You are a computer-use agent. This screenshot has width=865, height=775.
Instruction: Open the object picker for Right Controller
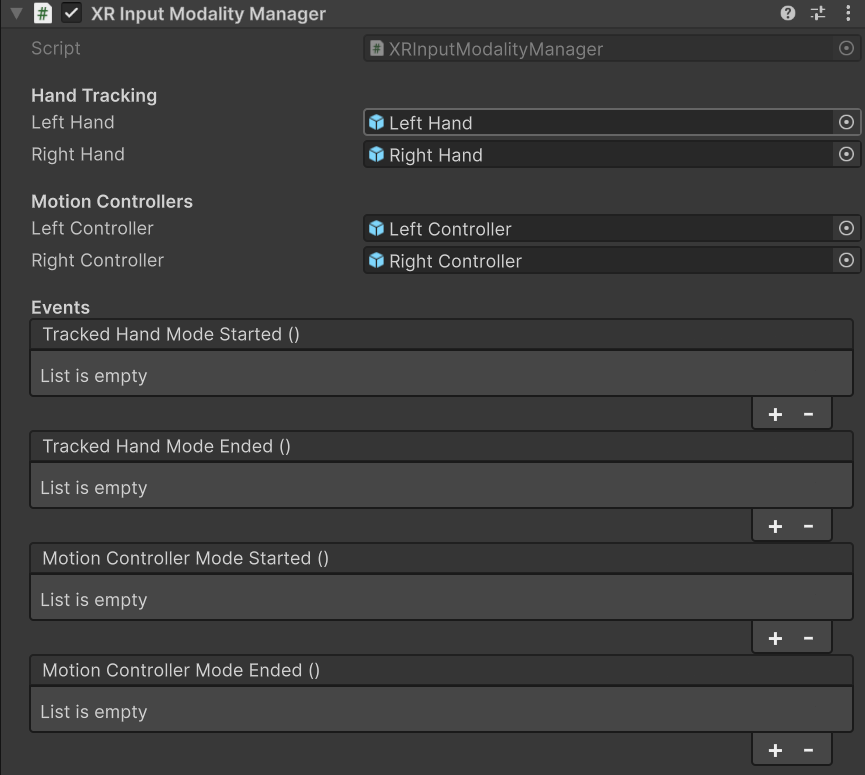click(846, 260)
